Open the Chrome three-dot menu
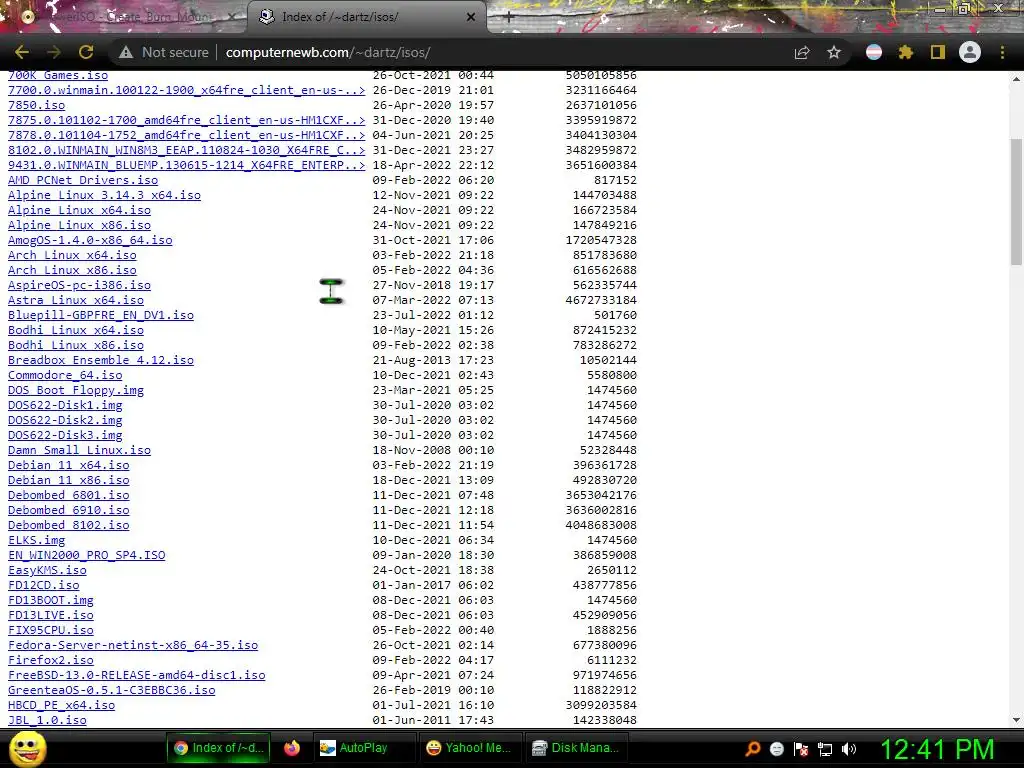The image size is (1024, 768). 1002,52
